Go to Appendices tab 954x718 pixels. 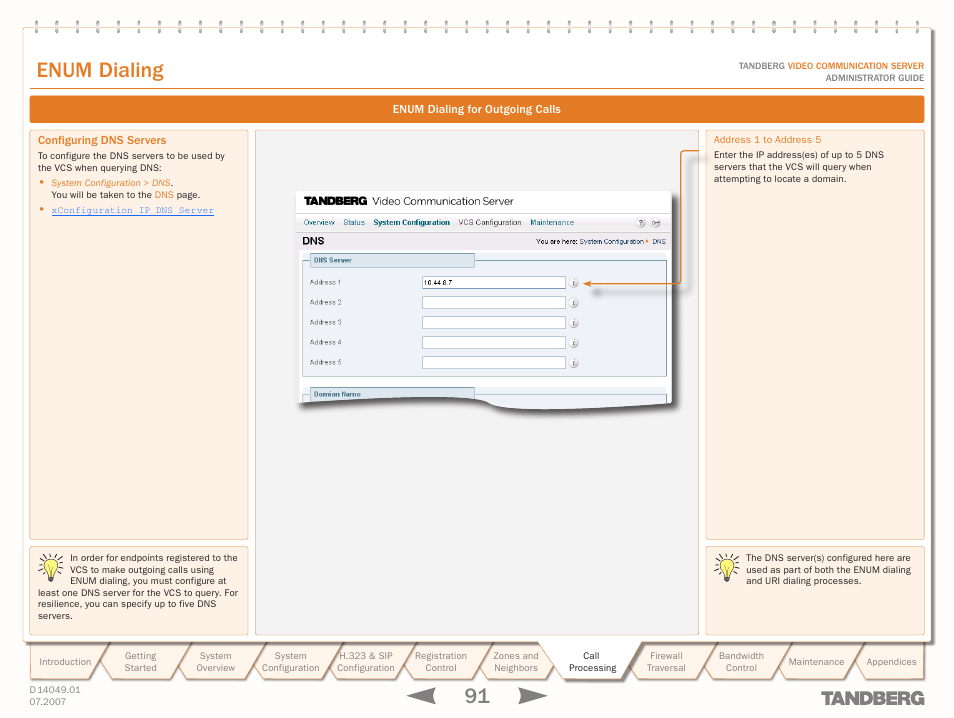pyautogui.click(x=891, y=662)
